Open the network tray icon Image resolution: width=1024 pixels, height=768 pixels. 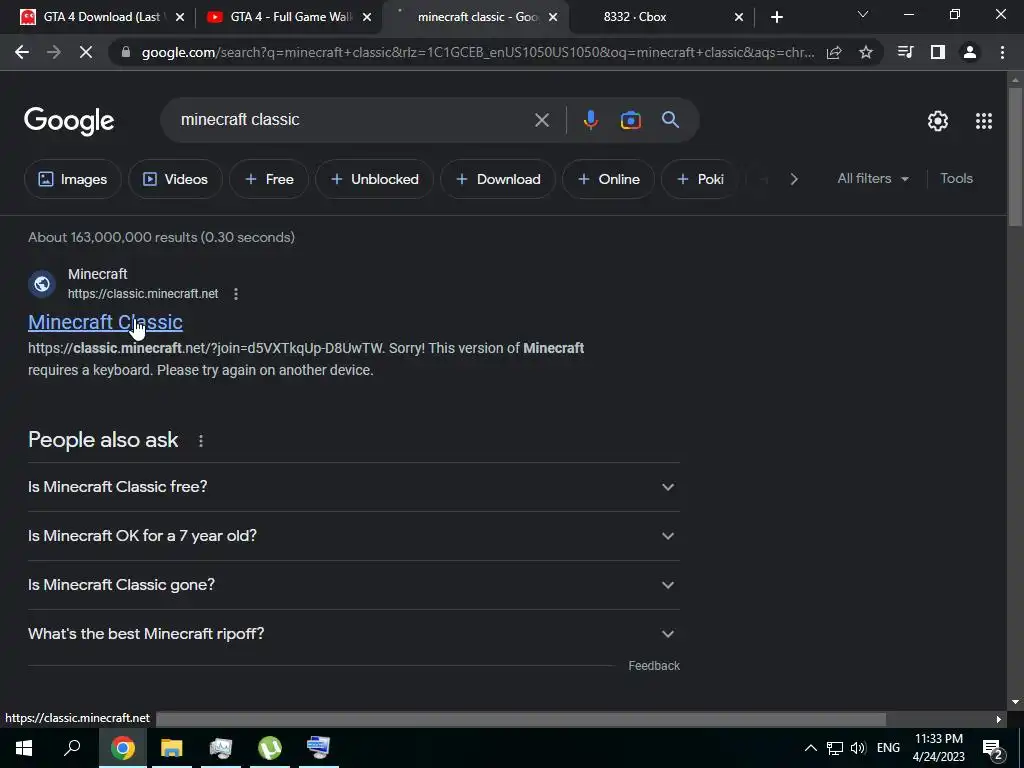point(835,748)
